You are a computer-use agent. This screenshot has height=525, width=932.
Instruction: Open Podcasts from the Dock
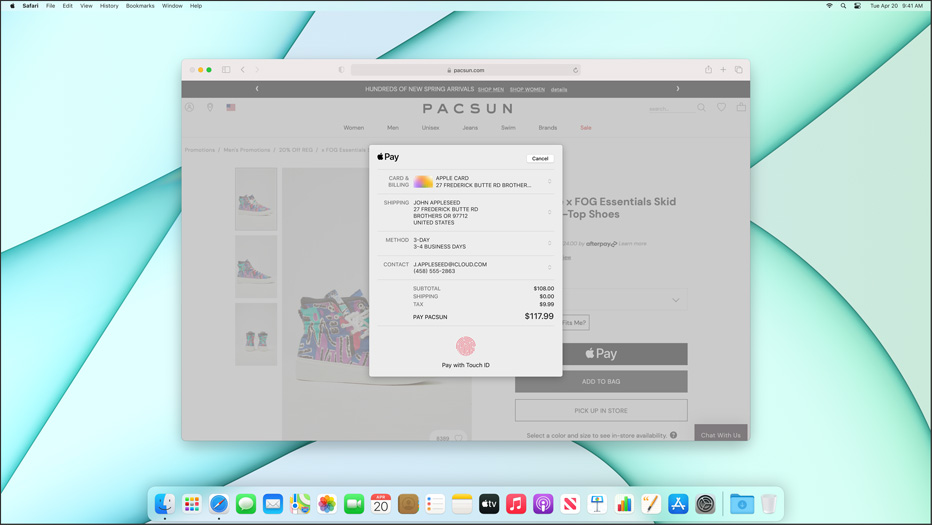pos(543,504)
